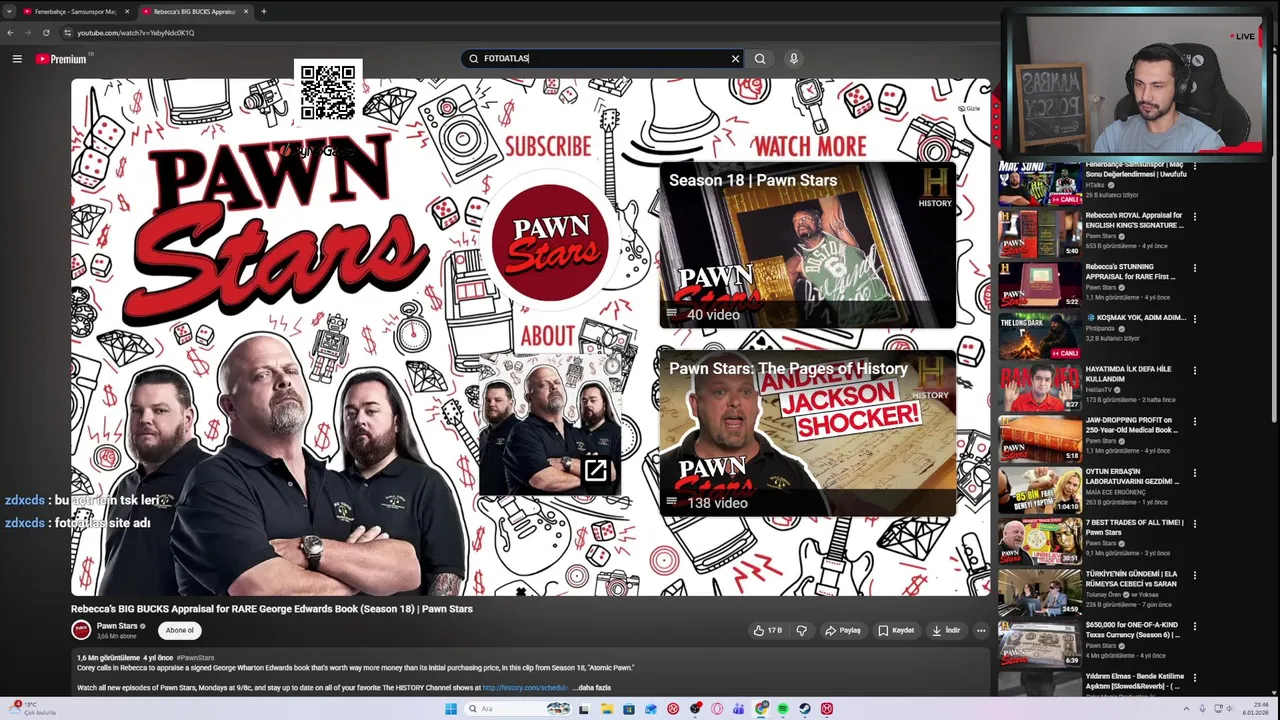This screenshot has height=720, width=1280.
Task: Open the Pawn Stars channel name link
Action: (117, 626)
